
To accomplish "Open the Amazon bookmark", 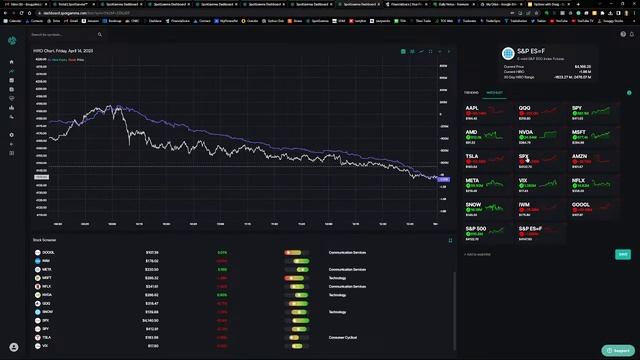I will 90,21.
